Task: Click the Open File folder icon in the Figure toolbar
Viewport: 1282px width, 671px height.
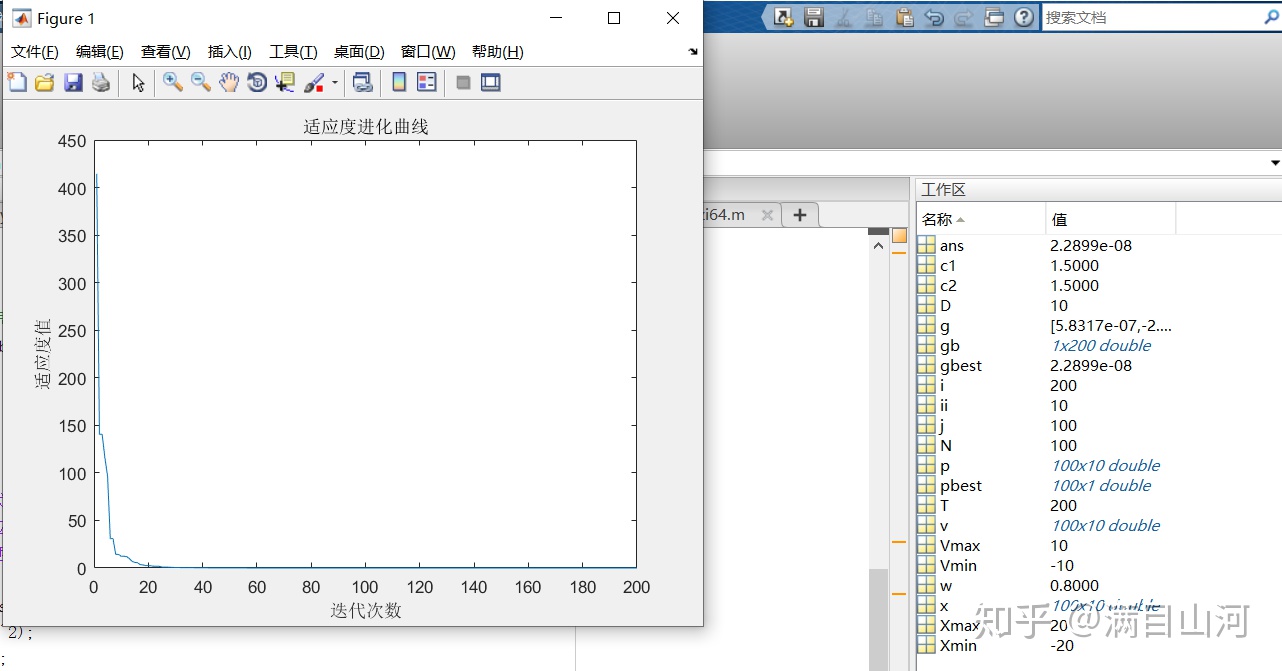Action: coord(44,83)
